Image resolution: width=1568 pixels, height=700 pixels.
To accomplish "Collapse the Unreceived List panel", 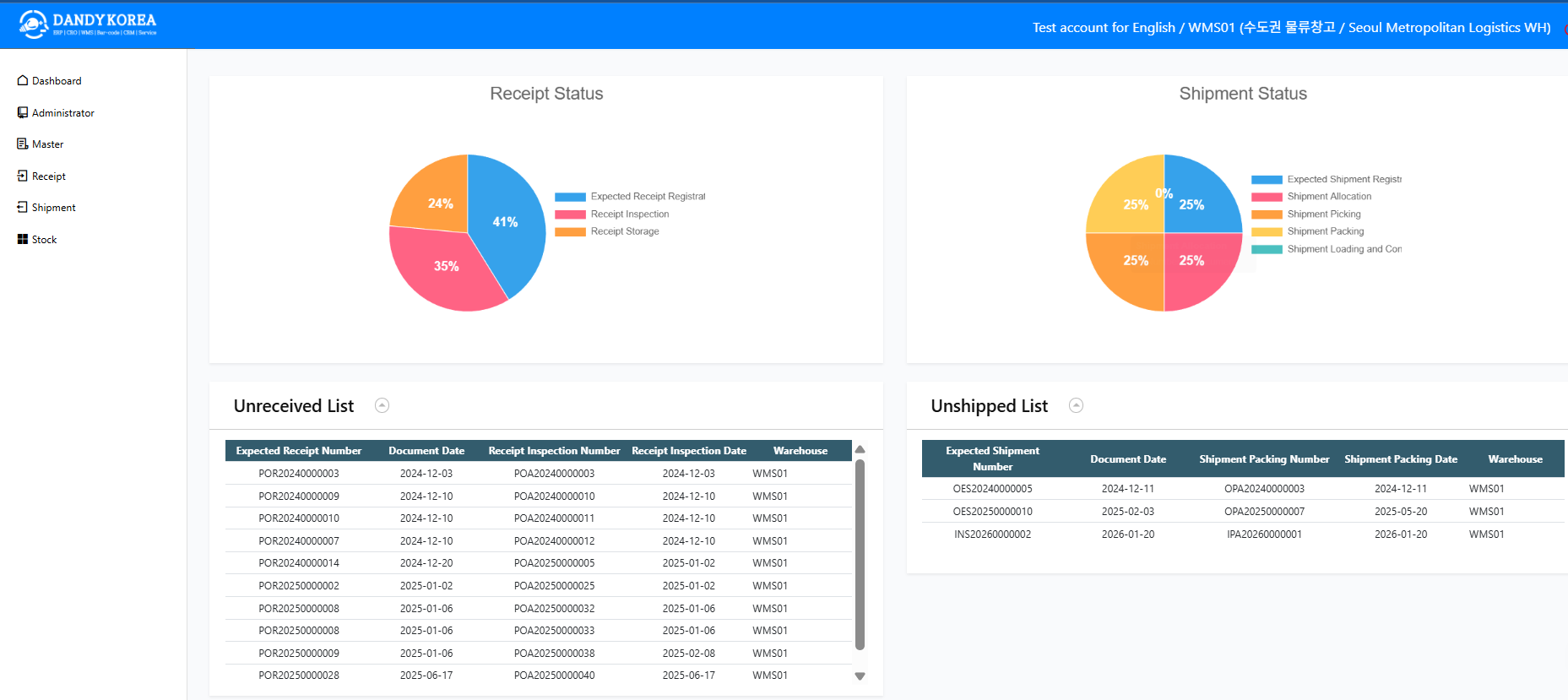I will (x=382, y=405).
